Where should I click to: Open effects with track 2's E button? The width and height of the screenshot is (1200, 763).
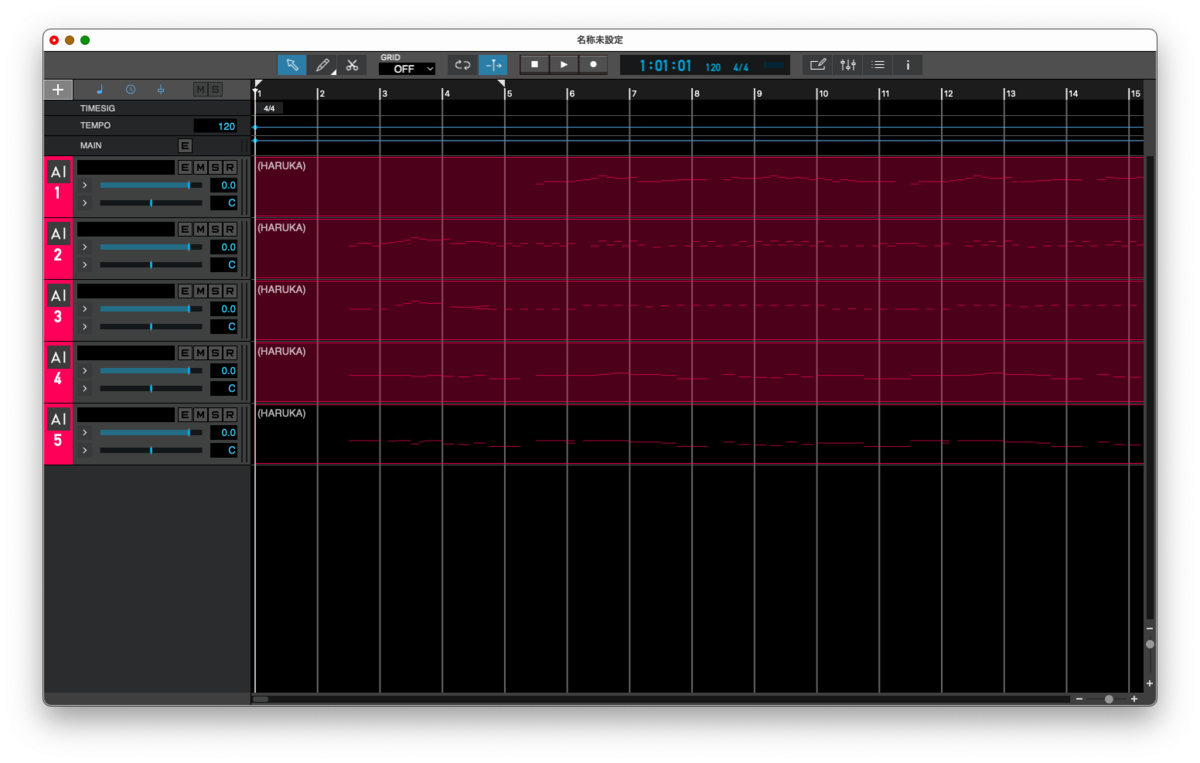[x=185, y=229]
